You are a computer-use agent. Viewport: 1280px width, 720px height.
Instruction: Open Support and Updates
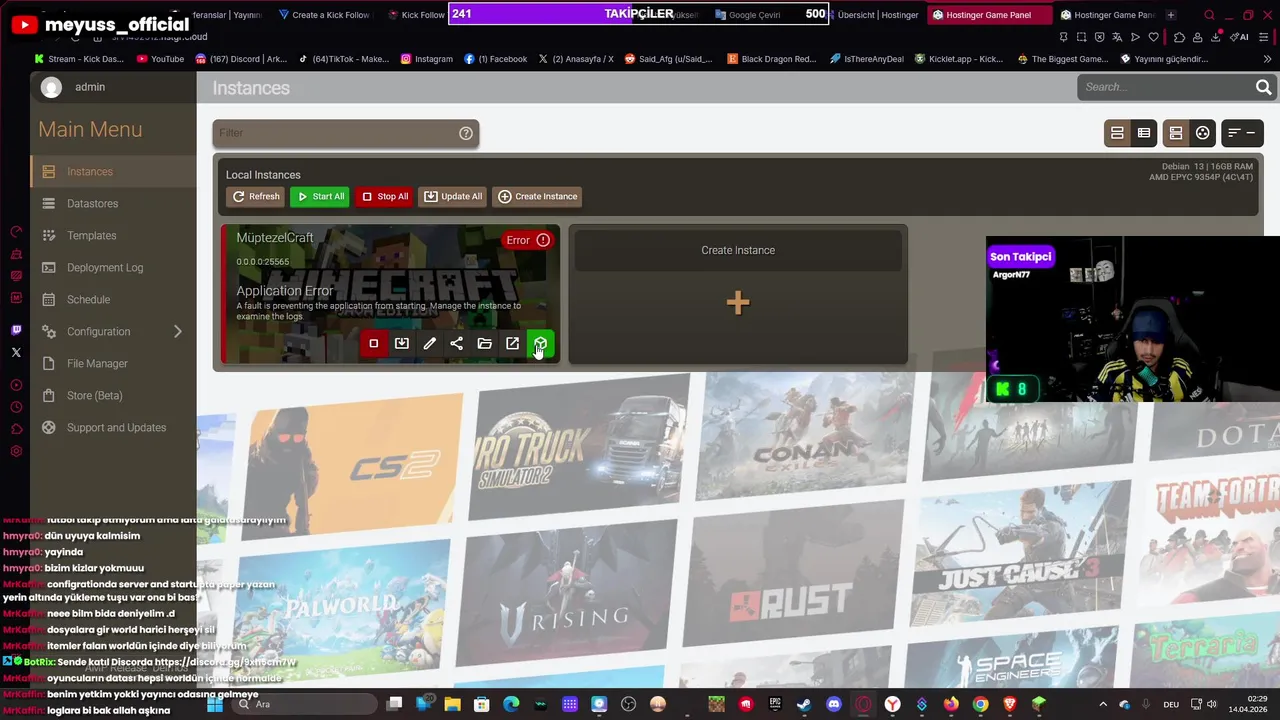[113, 428]
